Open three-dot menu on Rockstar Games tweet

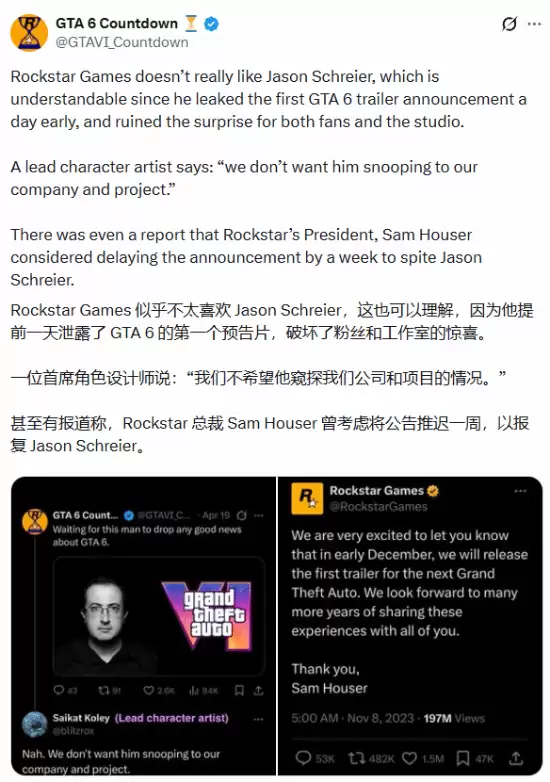click(520, 491)
